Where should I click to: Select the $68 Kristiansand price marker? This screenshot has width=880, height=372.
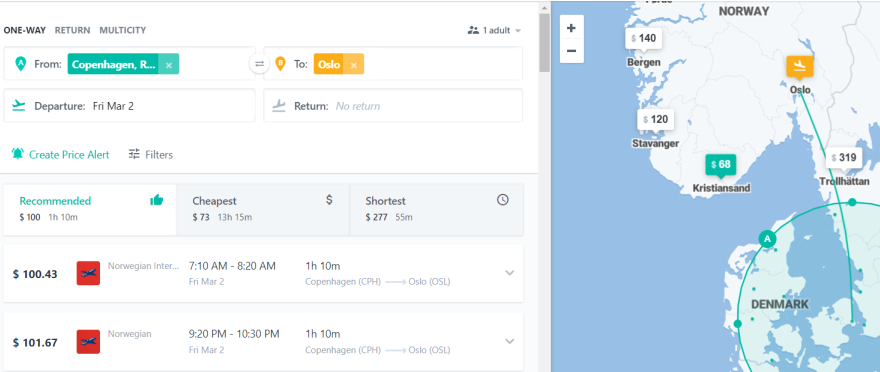click(721, 164)
